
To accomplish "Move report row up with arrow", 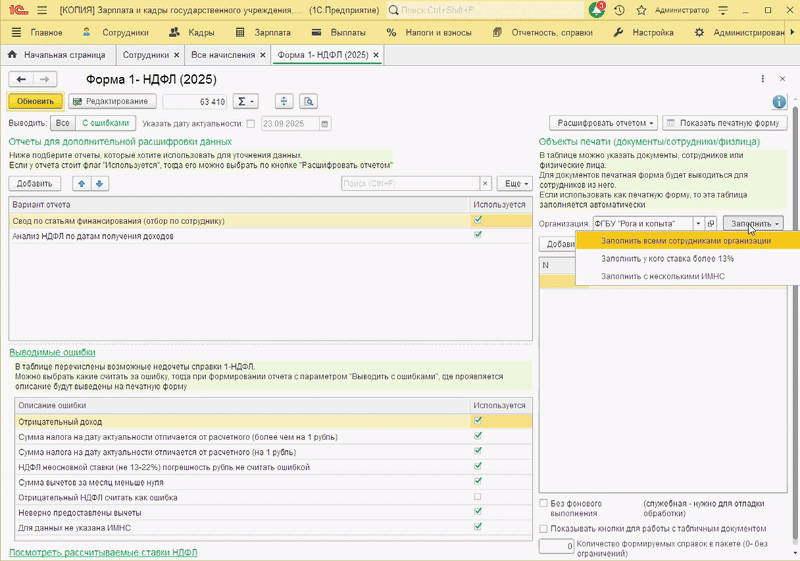I will coord(80,184).
